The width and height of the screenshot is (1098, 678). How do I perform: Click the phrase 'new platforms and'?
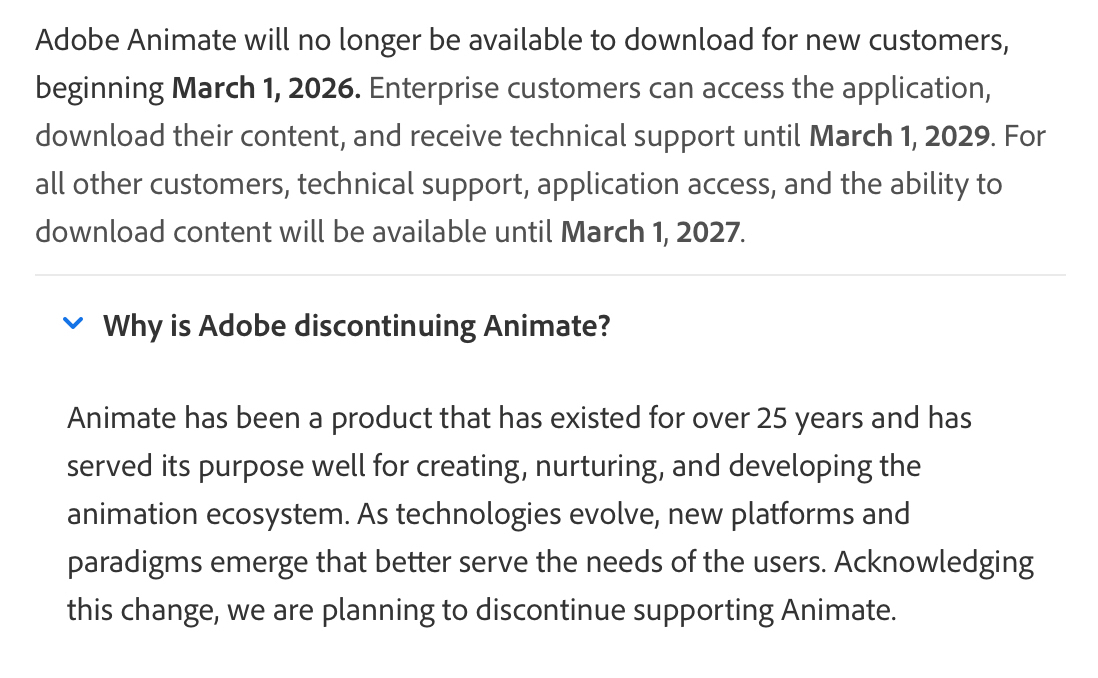(x=788, y=514)
